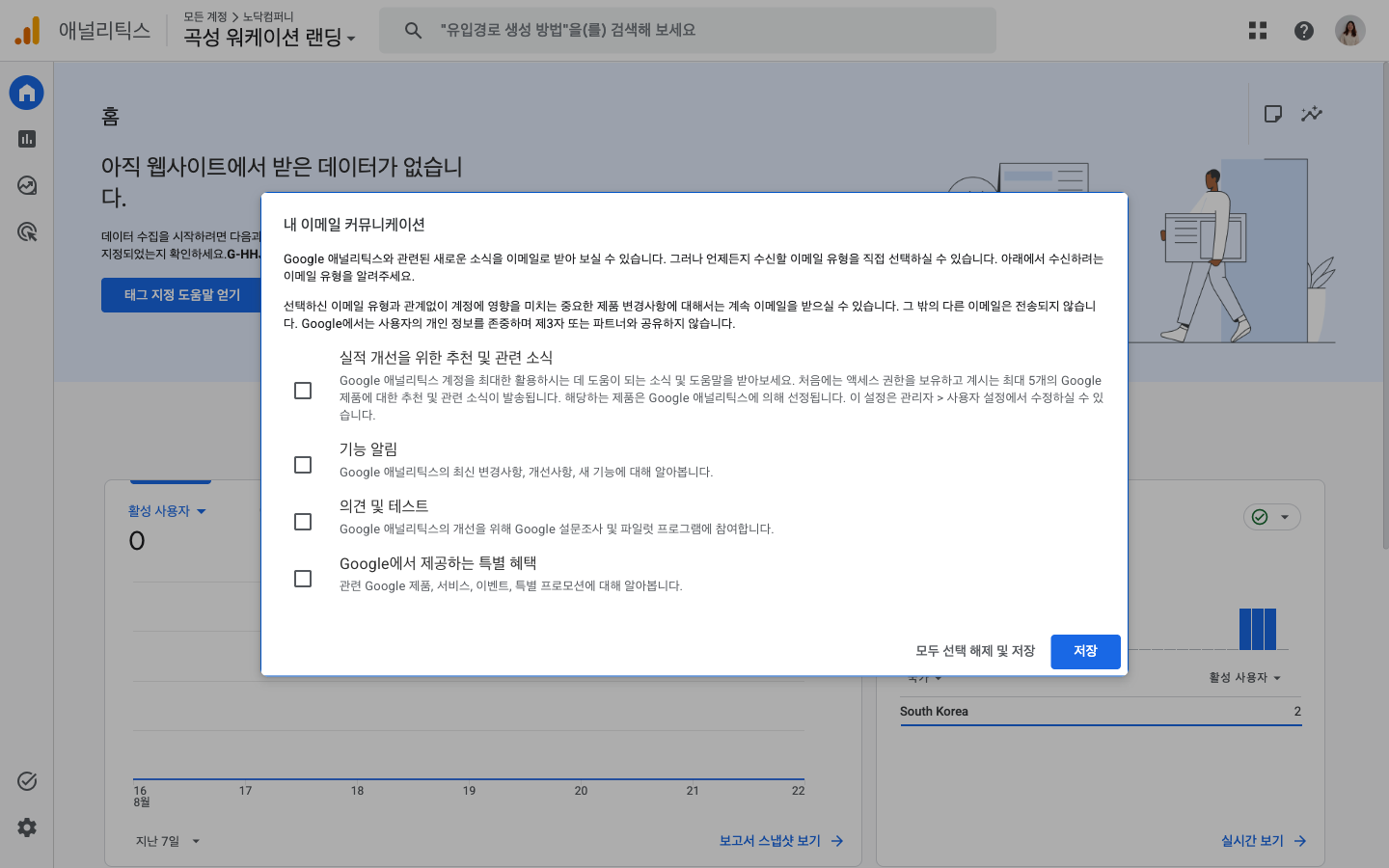Check 실적 개선을 위한 추천 및 관련 소식 checkbox
This screenshot has height=868, width=1389.
click(303, 391)
